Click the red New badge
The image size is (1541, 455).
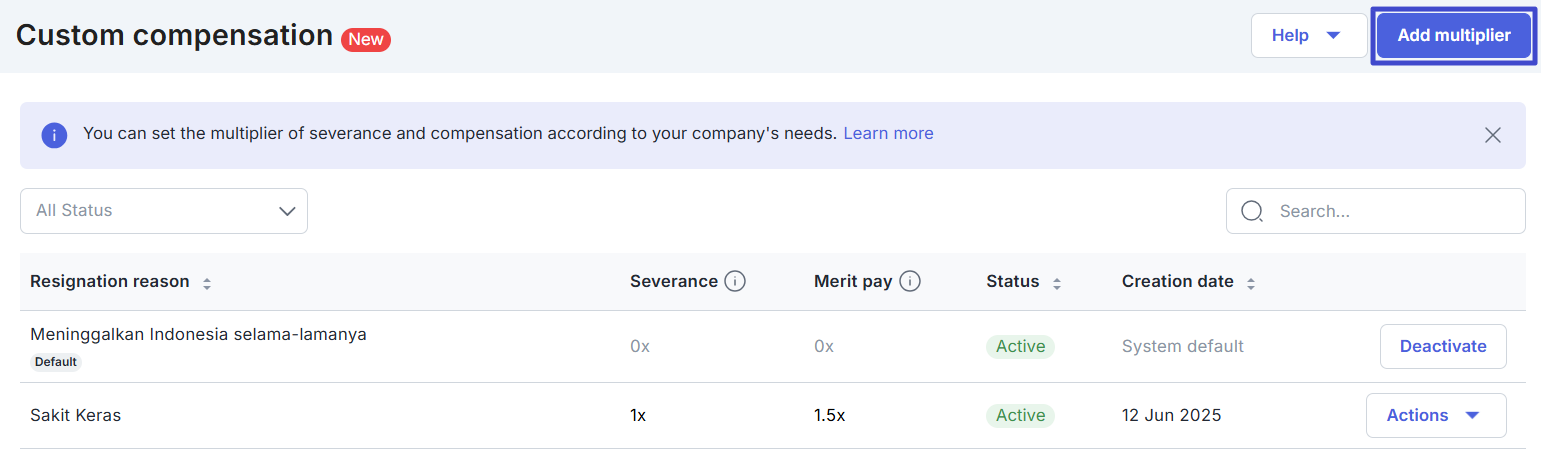pos(365,39)
